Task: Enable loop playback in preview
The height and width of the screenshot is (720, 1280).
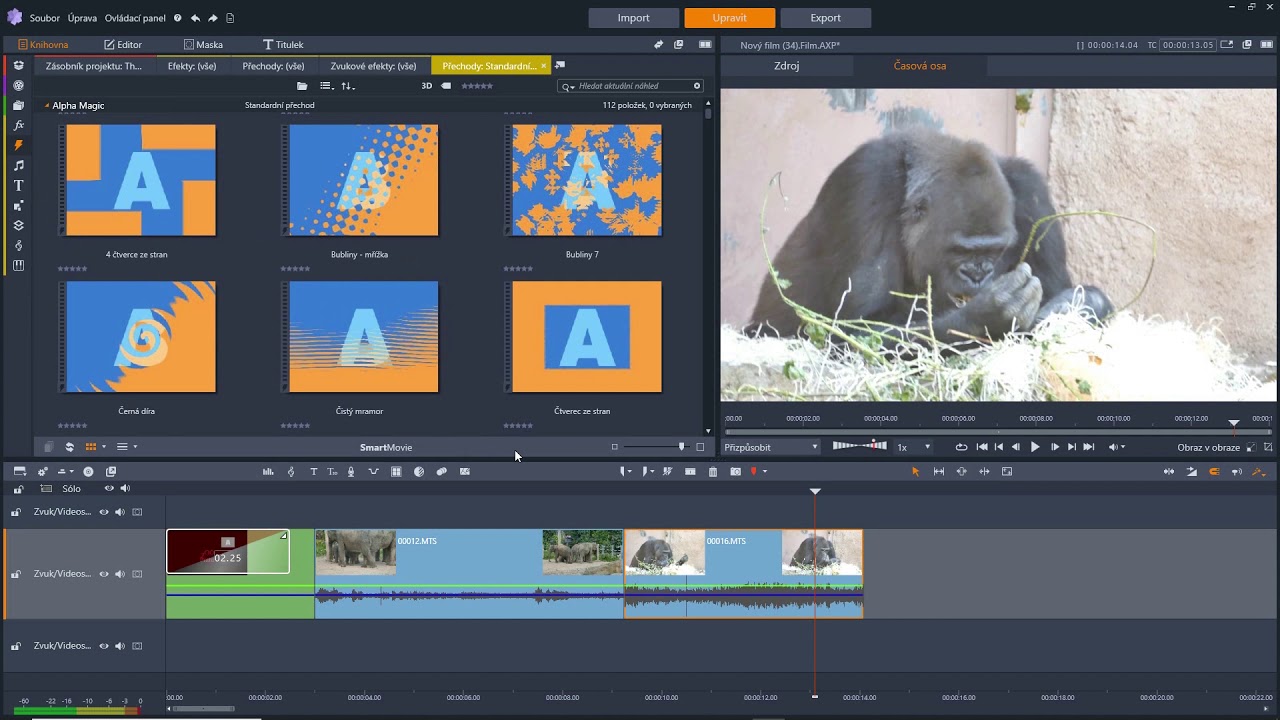Action: (961, 447)
